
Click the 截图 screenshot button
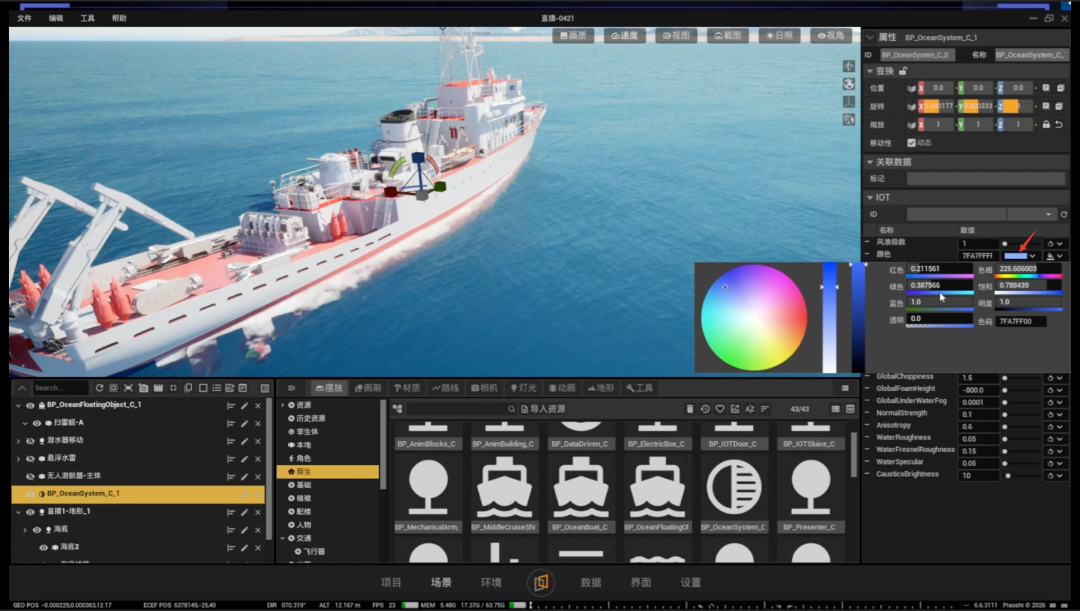tap(728, 35)
